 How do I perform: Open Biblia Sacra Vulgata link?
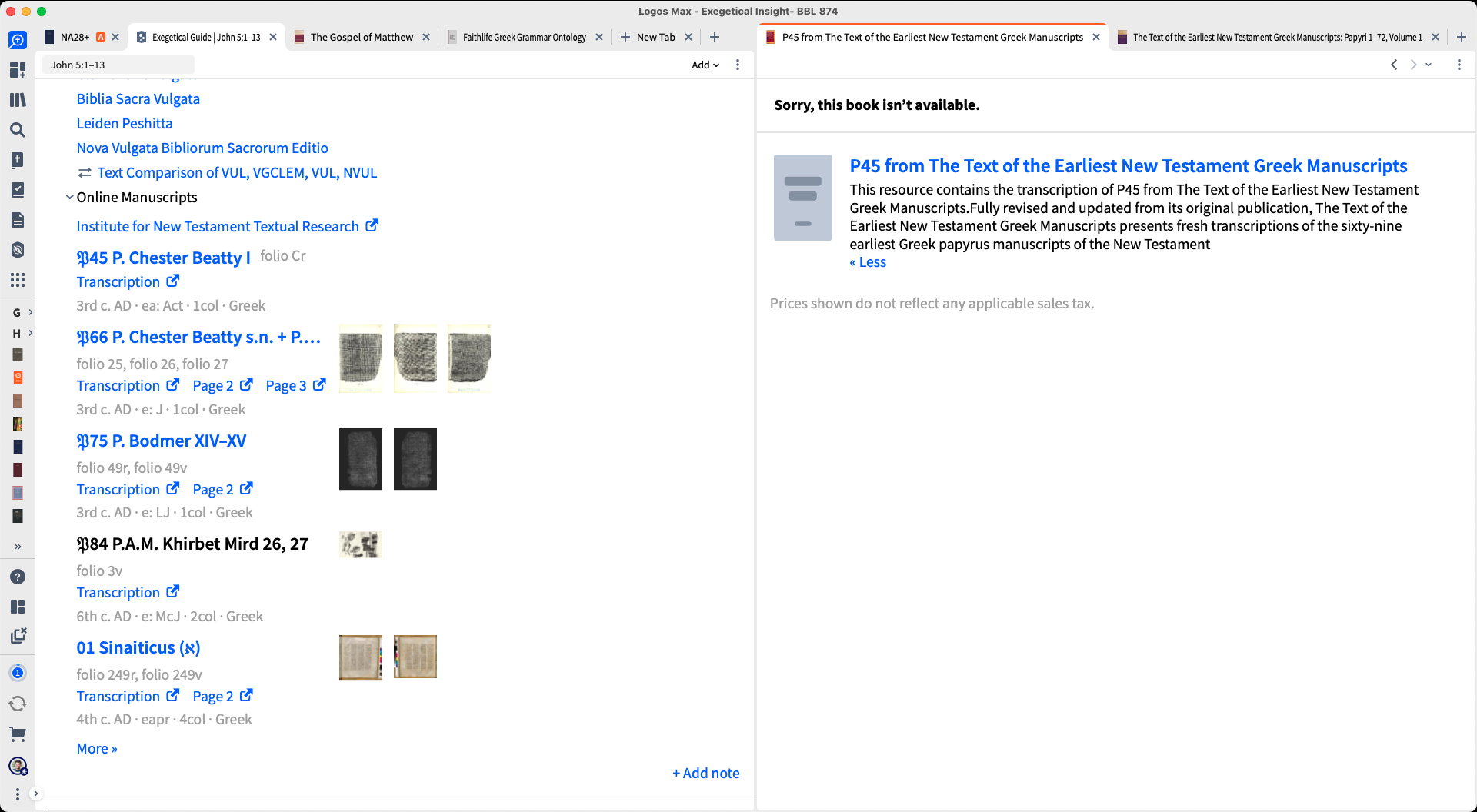138,99
